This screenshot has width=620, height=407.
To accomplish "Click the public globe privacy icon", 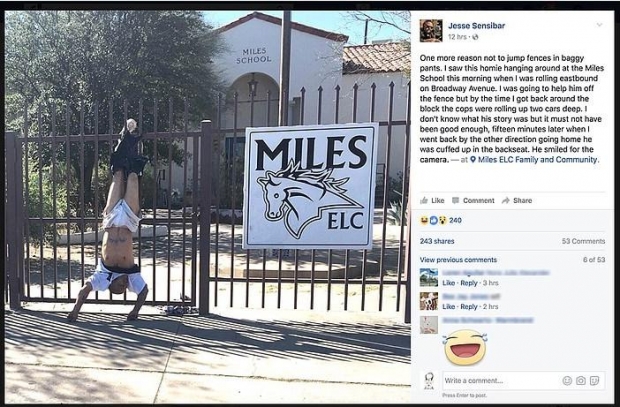I will pos(475,37).
